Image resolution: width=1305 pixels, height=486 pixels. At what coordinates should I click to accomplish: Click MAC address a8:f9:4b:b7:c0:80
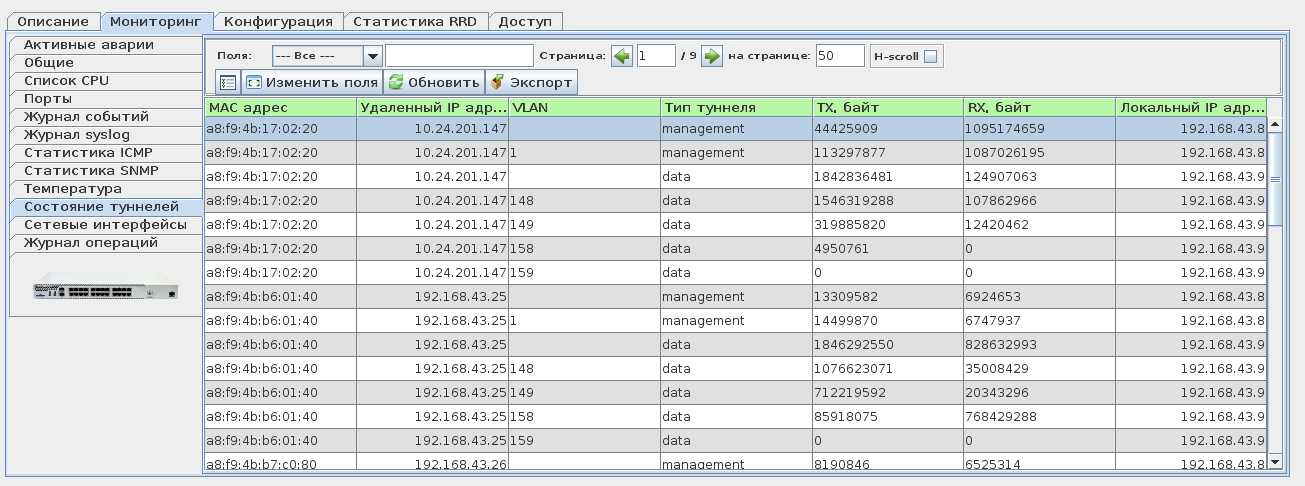280,463
